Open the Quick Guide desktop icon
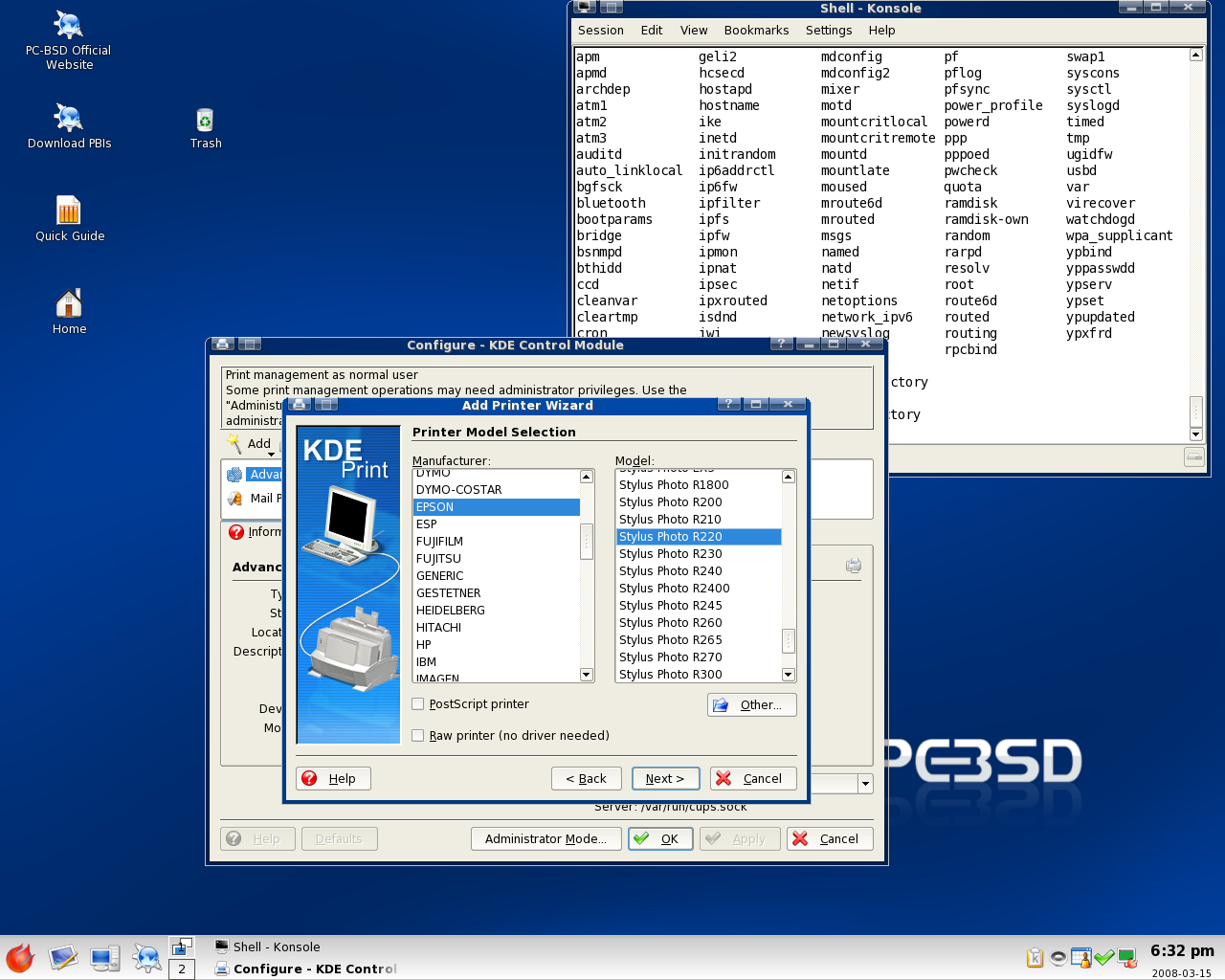The image size is (1225, 980). [x=70, y=218]
